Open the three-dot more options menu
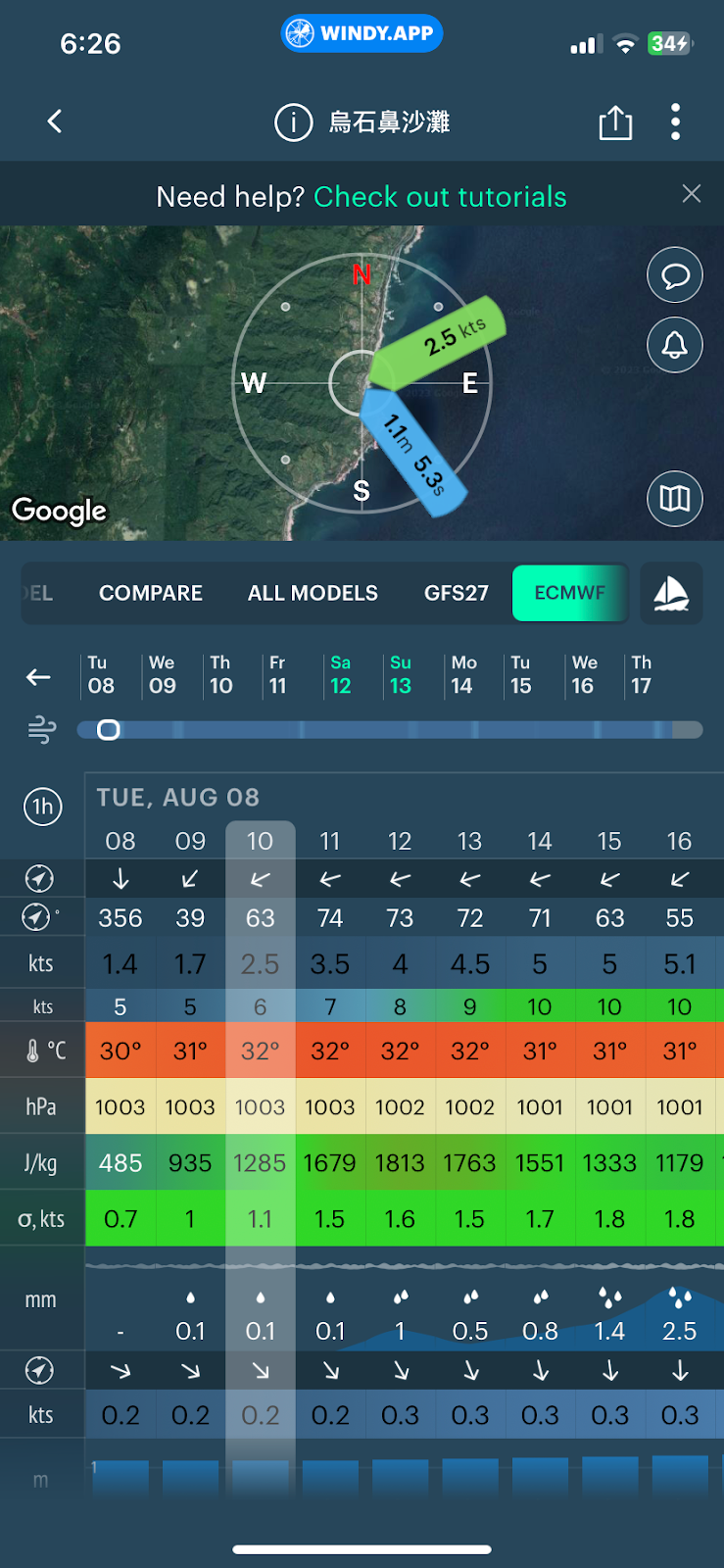This screenshot has height=1568, width=724. (675, 122)
